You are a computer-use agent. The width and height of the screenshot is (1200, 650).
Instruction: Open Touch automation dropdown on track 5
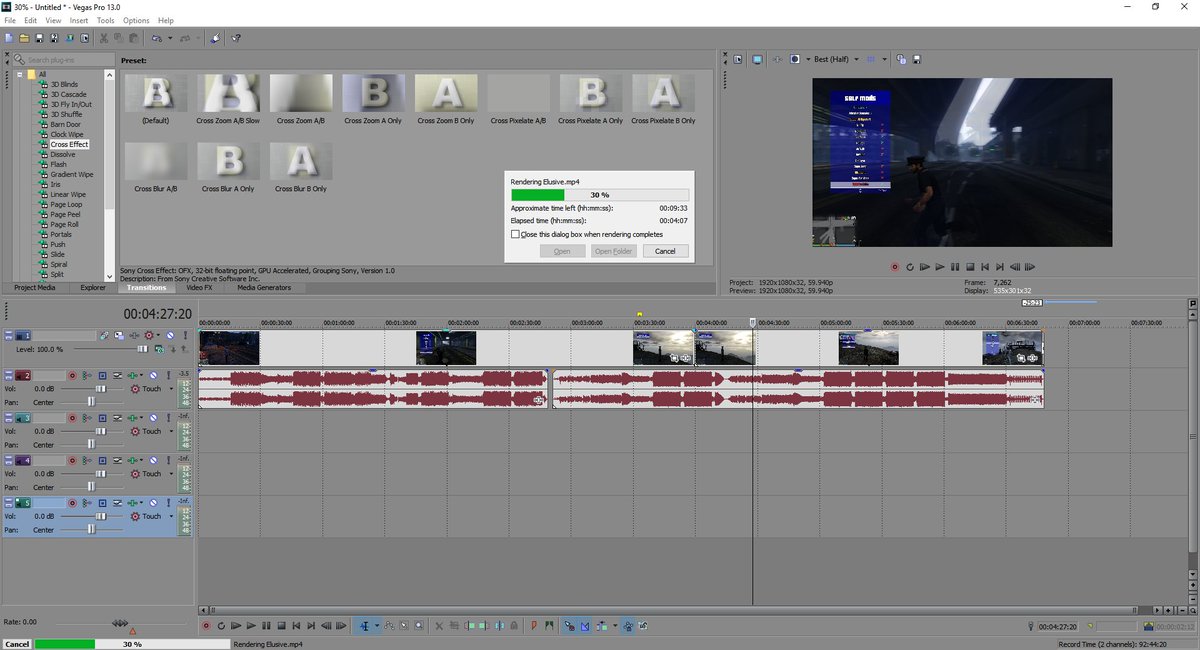pos(171,516)
